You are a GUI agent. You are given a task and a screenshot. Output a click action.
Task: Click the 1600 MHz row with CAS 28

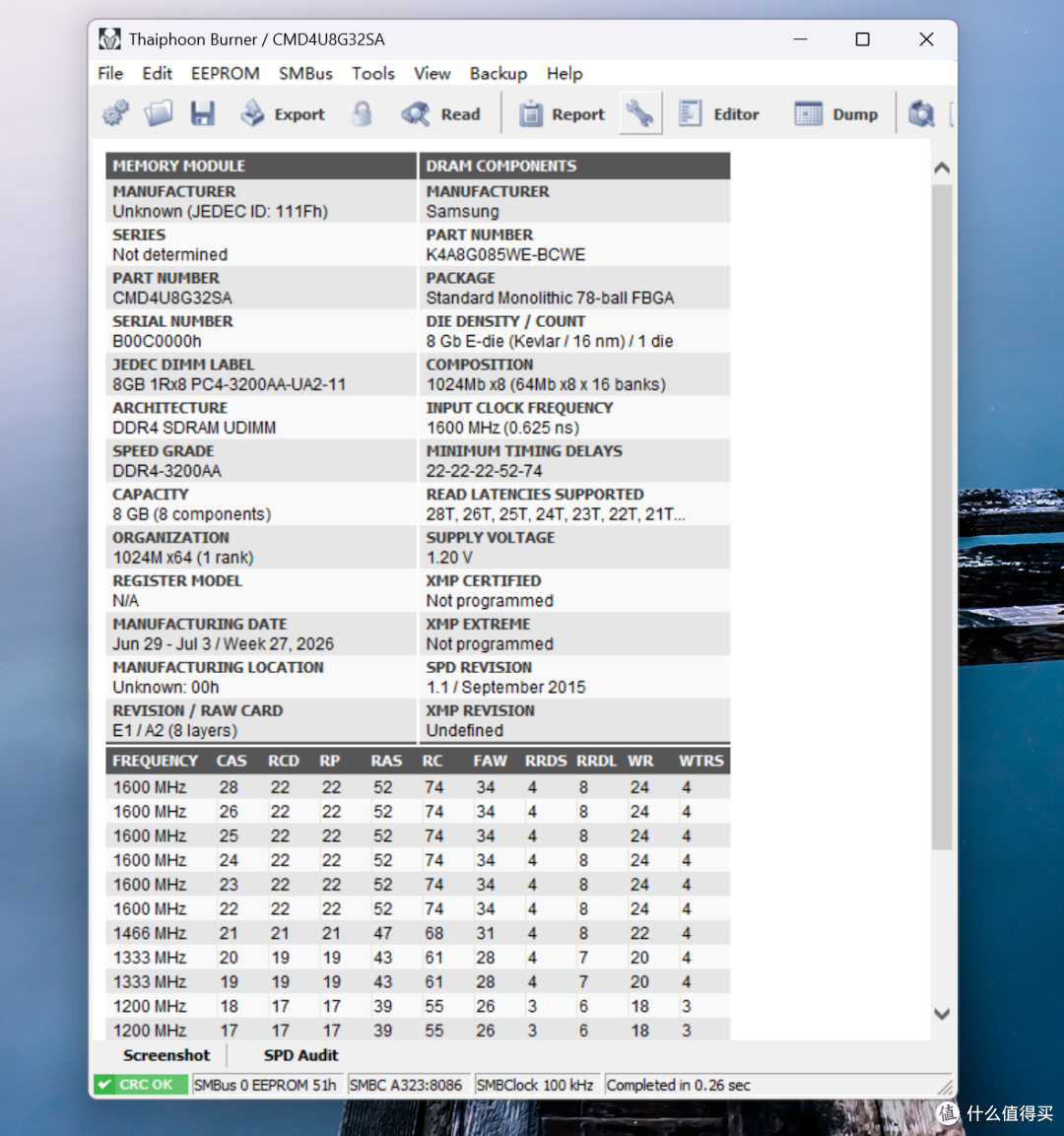pyautogui.click(x=418, y=787)
